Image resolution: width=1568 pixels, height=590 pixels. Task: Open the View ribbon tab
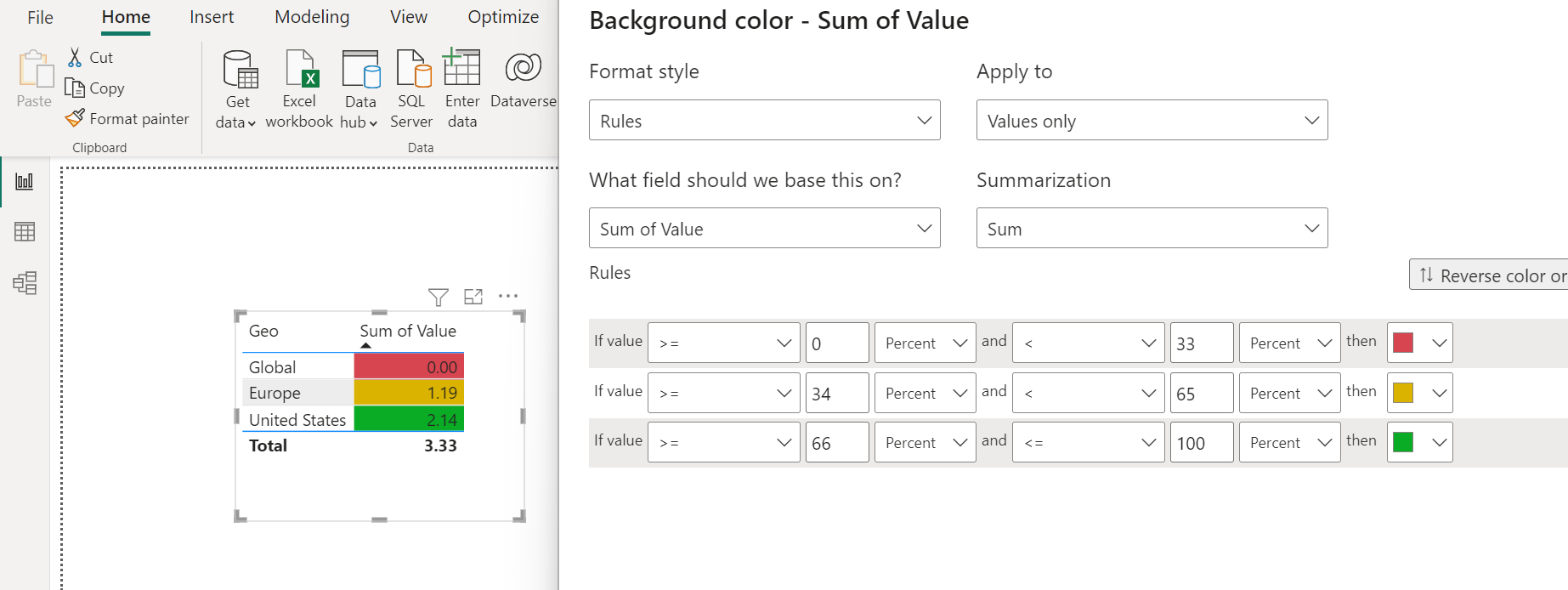point(409,17)
